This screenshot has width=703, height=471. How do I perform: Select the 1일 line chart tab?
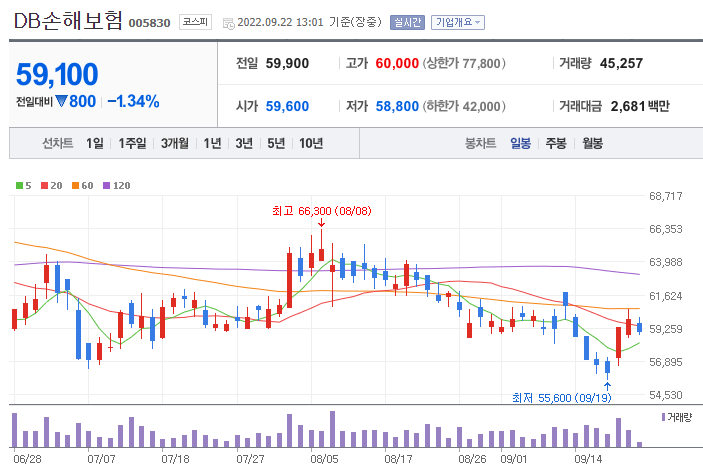pyautogui.click(x=95, y=143)
